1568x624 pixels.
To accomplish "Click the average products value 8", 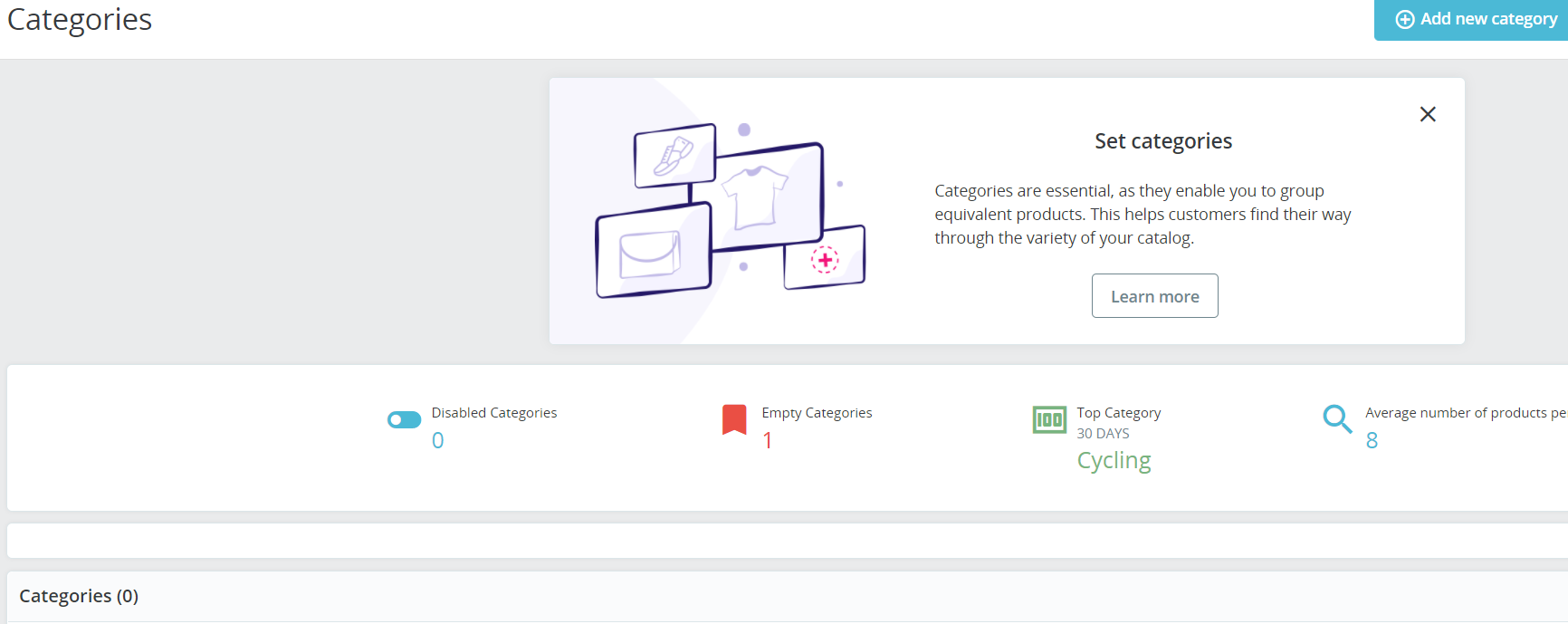I will (x=1372, y=440).
